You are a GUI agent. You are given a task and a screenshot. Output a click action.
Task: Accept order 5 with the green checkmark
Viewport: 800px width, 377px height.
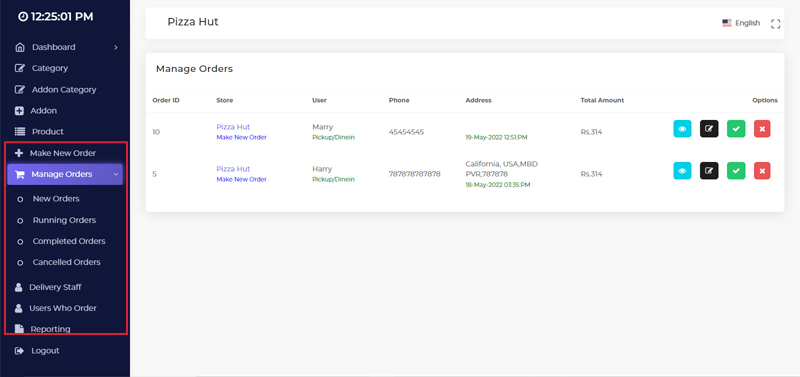click(x=736, y=171)
